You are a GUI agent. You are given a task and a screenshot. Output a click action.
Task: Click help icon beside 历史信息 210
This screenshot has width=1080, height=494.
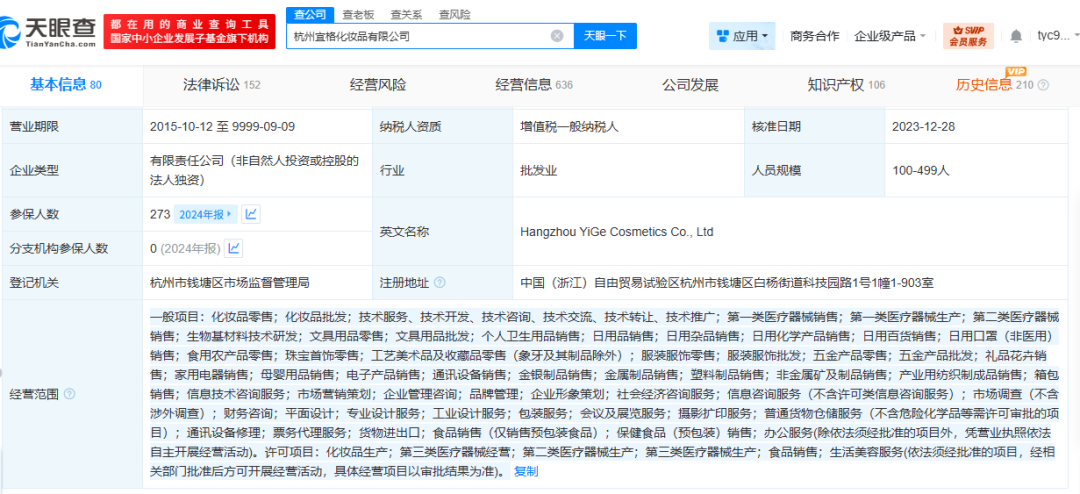tap(1043, 85)
